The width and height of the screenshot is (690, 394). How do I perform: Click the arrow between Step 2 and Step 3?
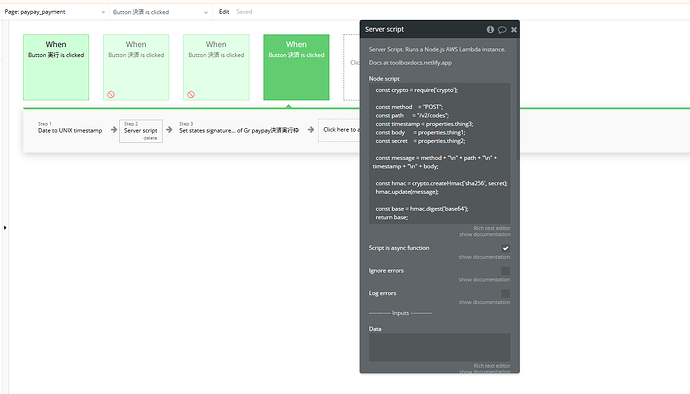(169, 130)
